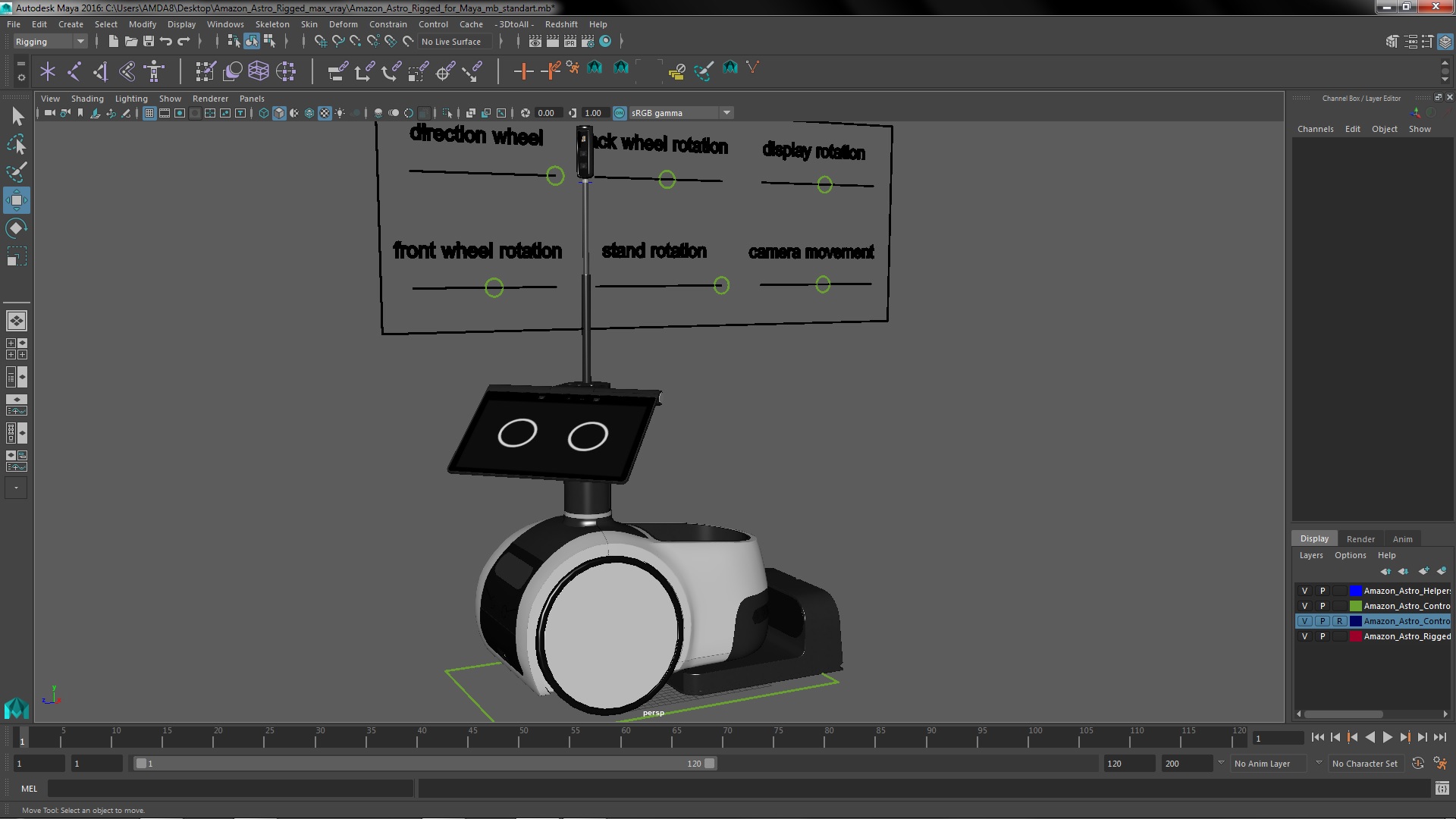Toggle auto keyframe button near Character Set
Screen dimensions: 1456x819
pos(1417,764)
